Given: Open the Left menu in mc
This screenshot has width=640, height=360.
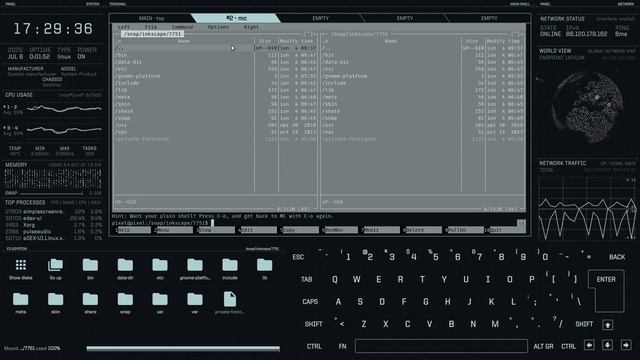Looking at the screenshot, I should click(124, 27).
